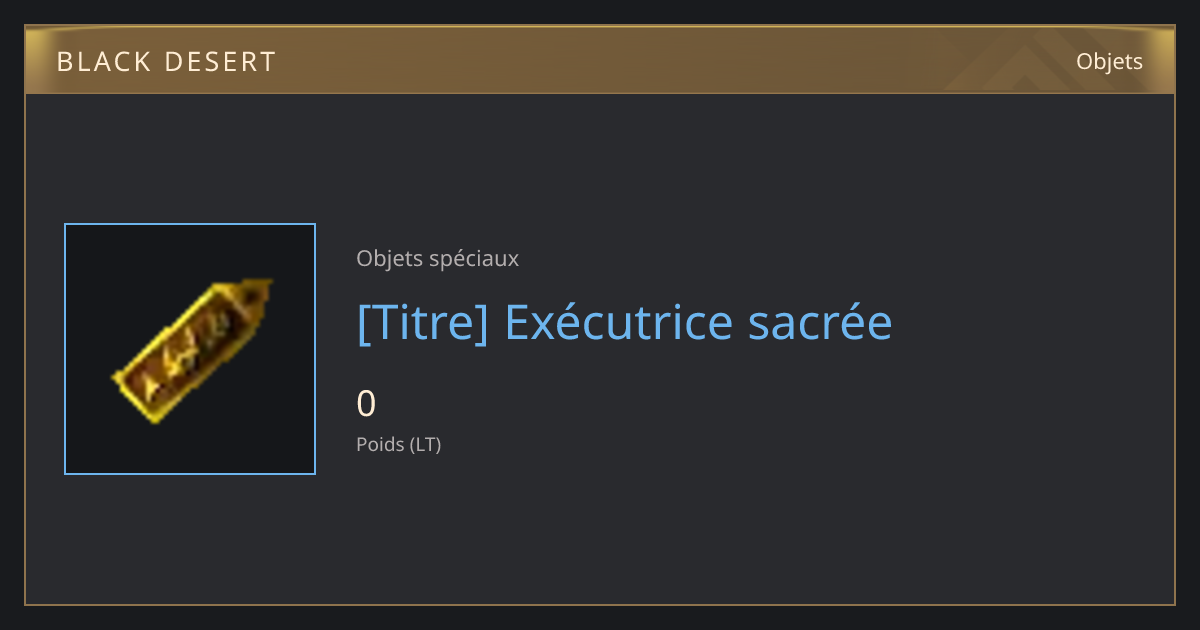Click the [Titre] prefix of item name

[x=422, y=323]
